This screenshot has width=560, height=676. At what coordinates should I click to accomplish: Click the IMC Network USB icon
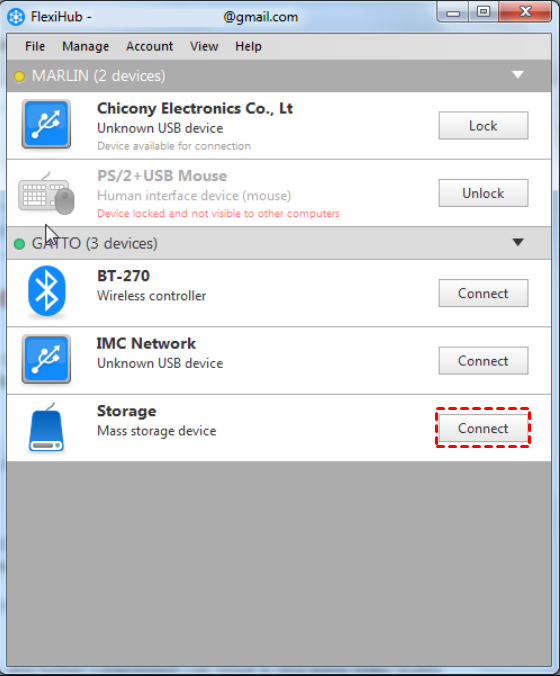(x=47, y=360)
